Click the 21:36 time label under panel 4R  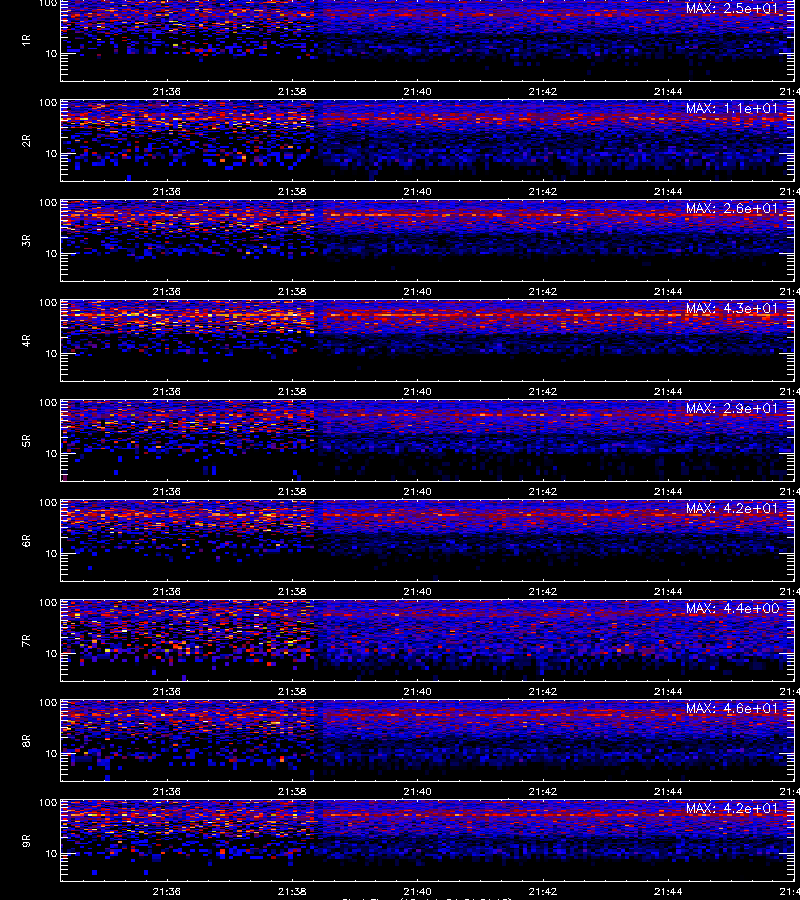(166, 391)
